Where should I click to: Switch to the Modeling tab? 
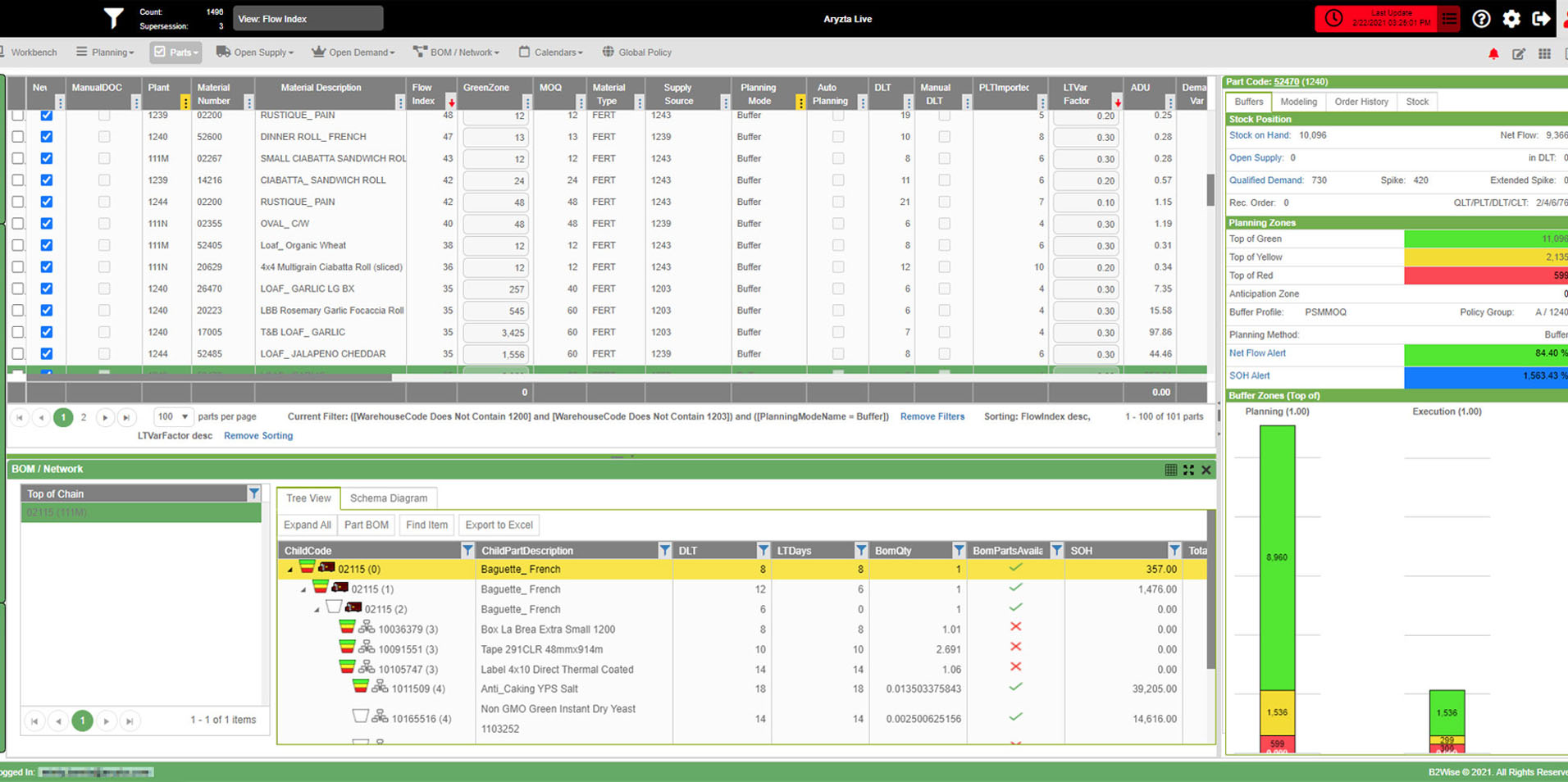pyautogui.click(x=1298, y=102)
